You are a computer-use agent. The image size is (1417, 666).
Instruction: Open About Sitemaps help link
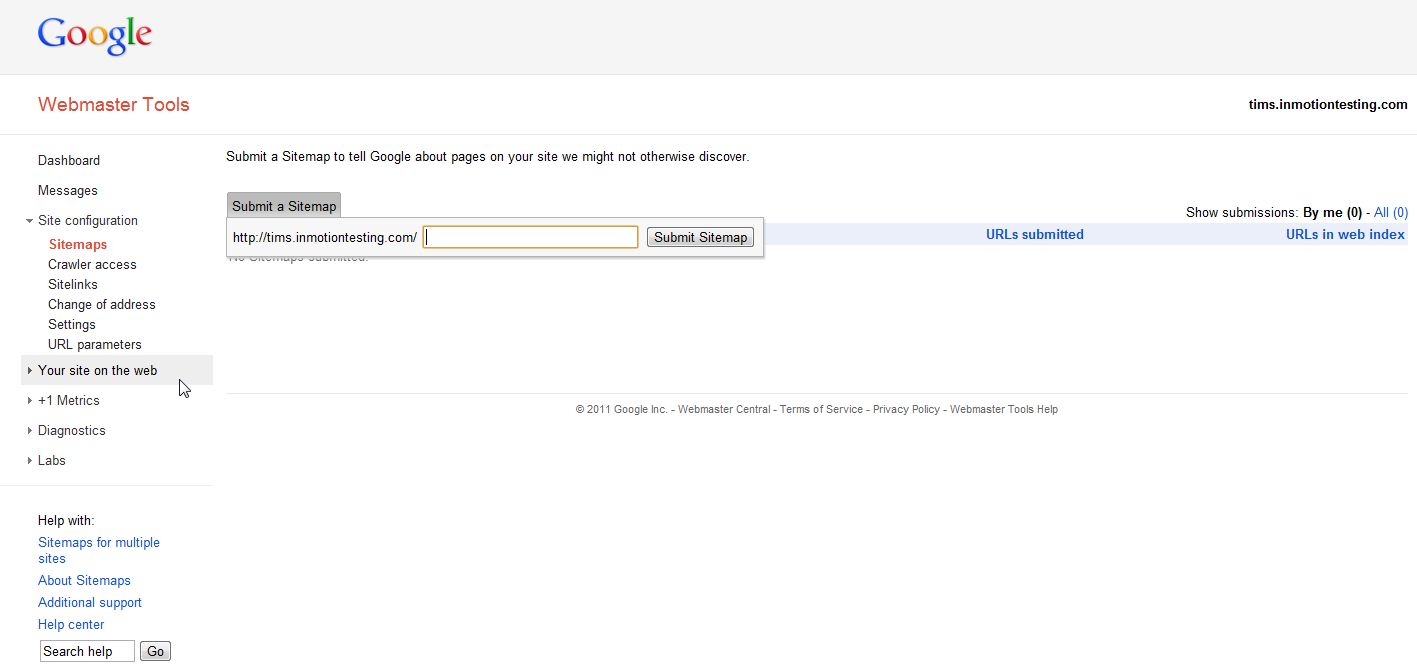(x=84, y=581)
